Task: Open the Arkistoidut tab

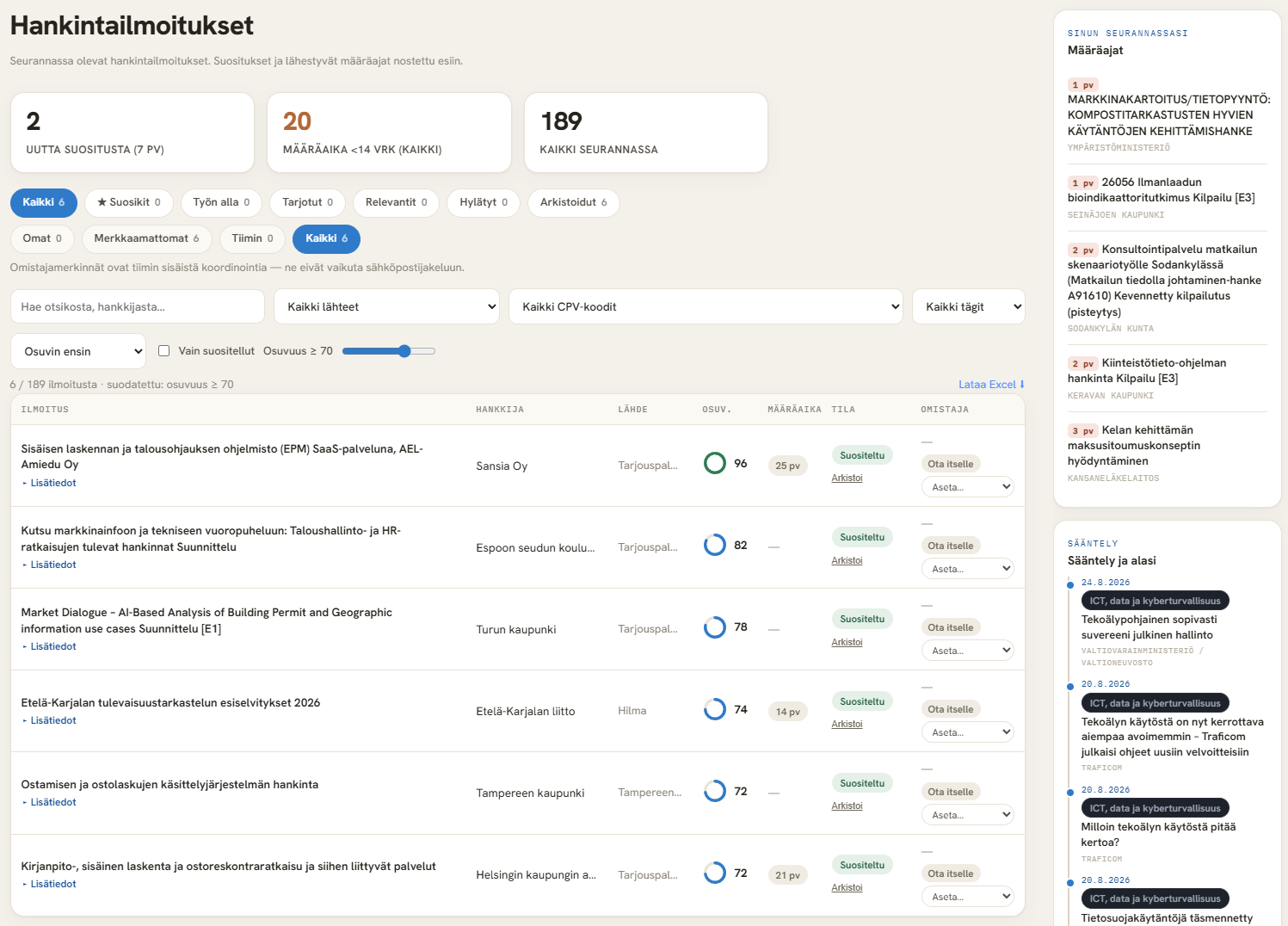Action: (x=574, y=202)
